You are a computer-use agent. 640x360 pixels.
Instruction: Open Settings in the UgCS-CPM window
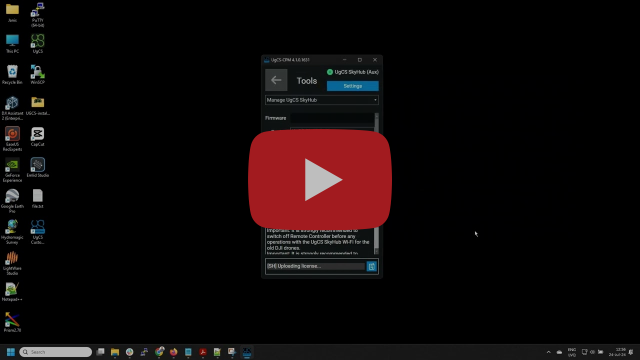[353, 86]
